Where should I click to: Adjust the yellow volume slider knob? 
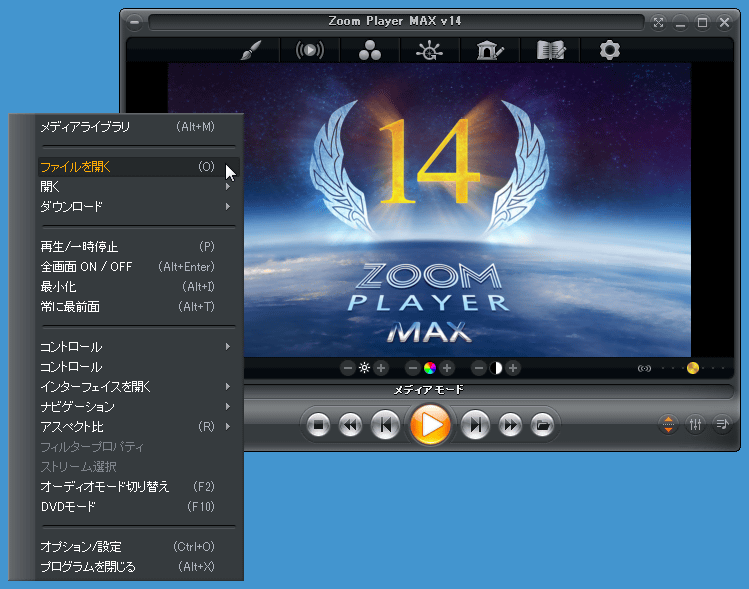coord(693,368)
